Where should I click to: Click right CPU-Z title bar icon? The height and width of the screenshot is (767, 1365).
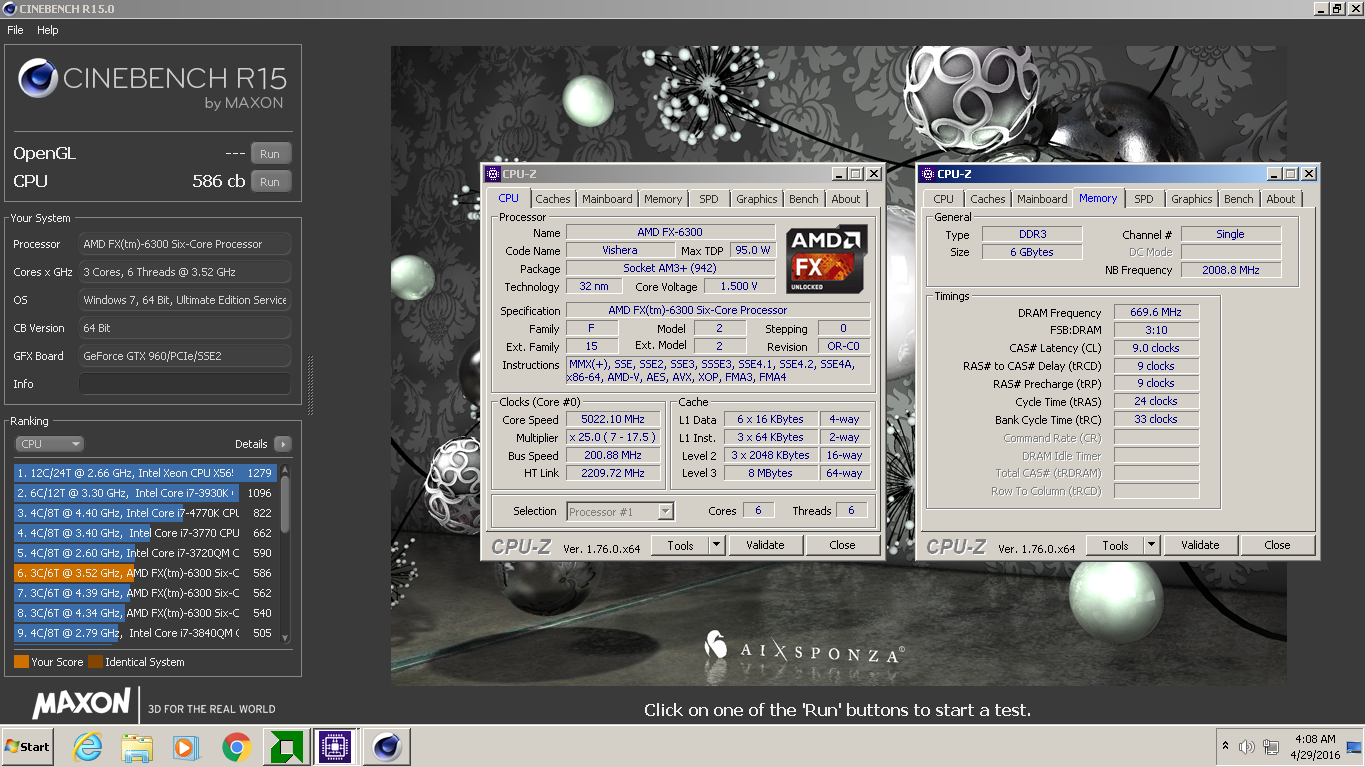[x=927, y=174]
